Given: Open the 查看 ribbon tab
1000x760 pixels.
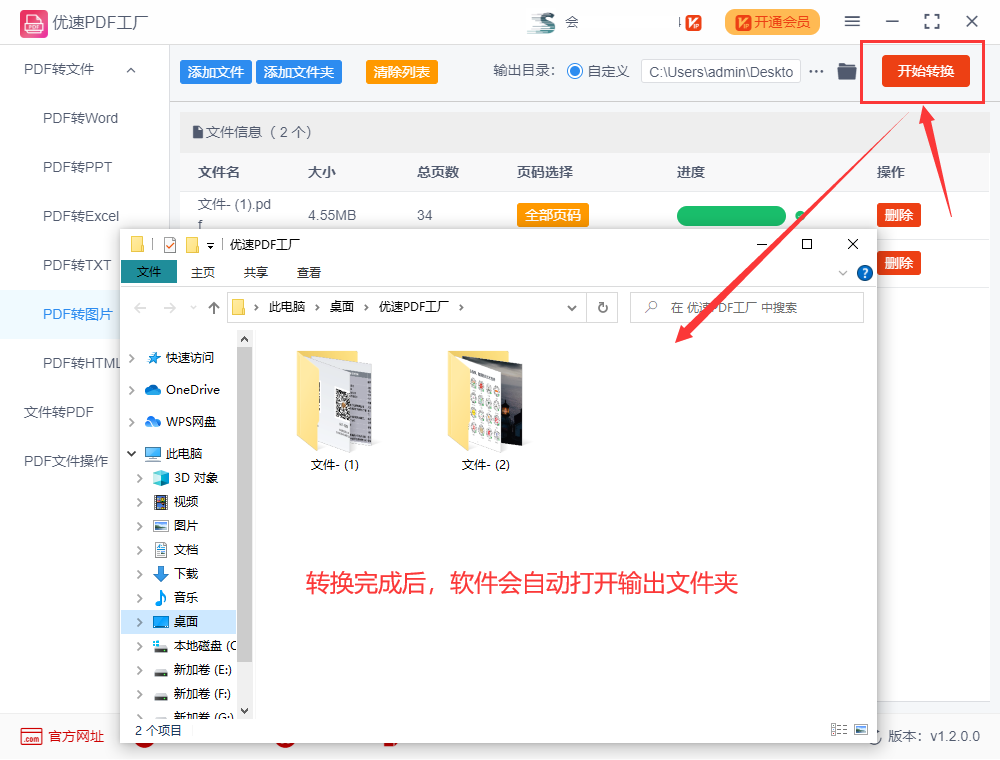Looking at the screenshot, I should [309, 272].
